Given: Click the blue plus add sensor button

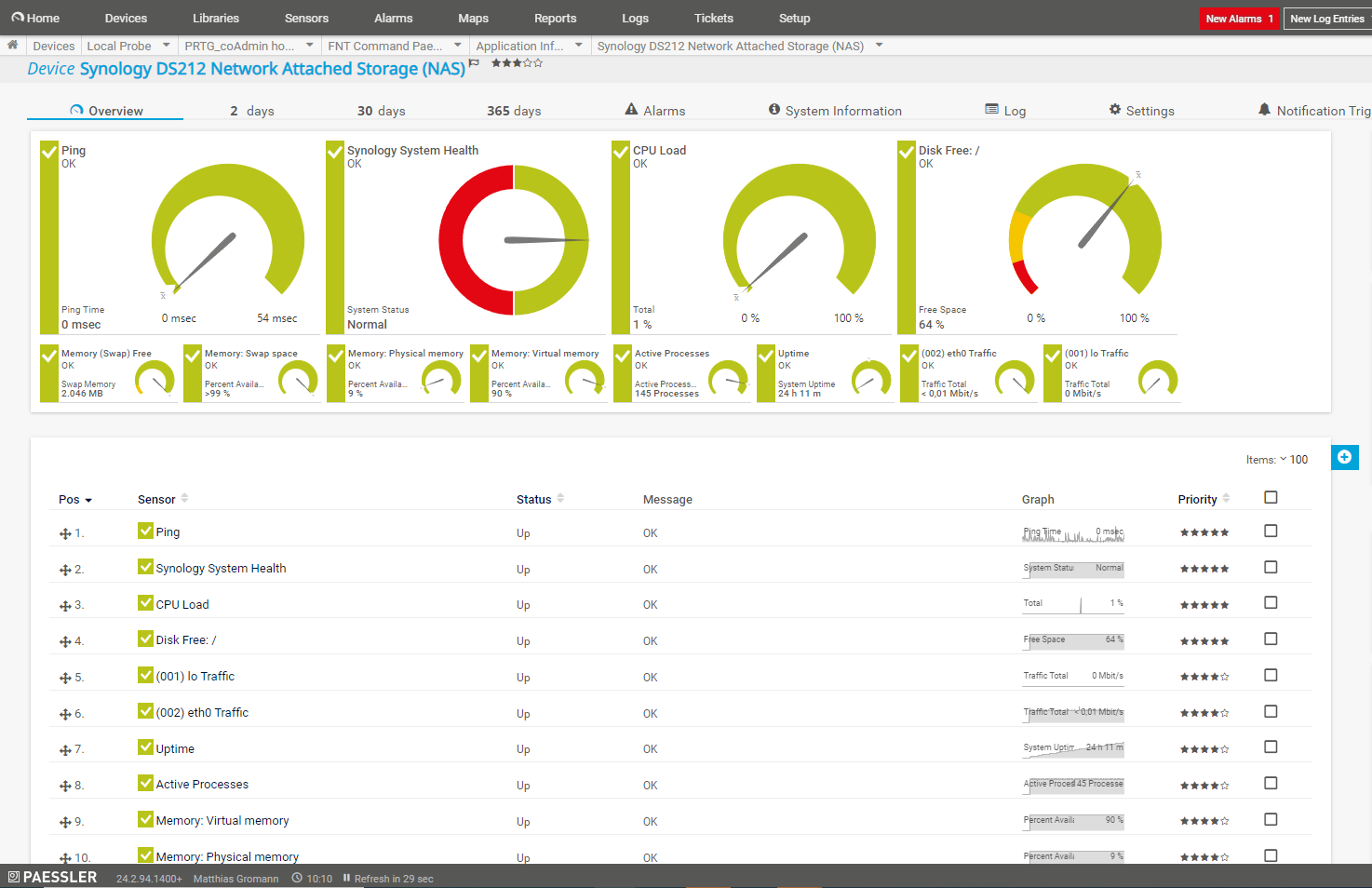Looking at the screenshot, I should [1344, 457].
